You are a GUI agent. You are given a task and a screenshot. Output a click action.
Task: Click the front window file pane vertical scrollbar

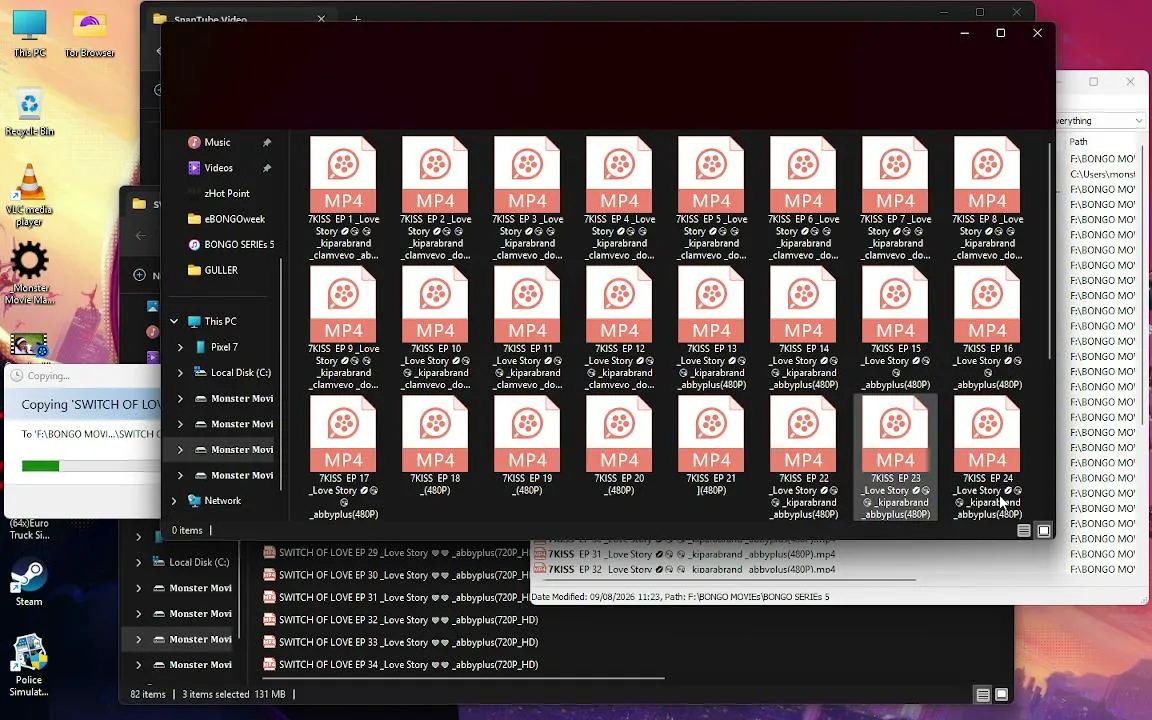pyautogui.click(x=1050, y=250)
